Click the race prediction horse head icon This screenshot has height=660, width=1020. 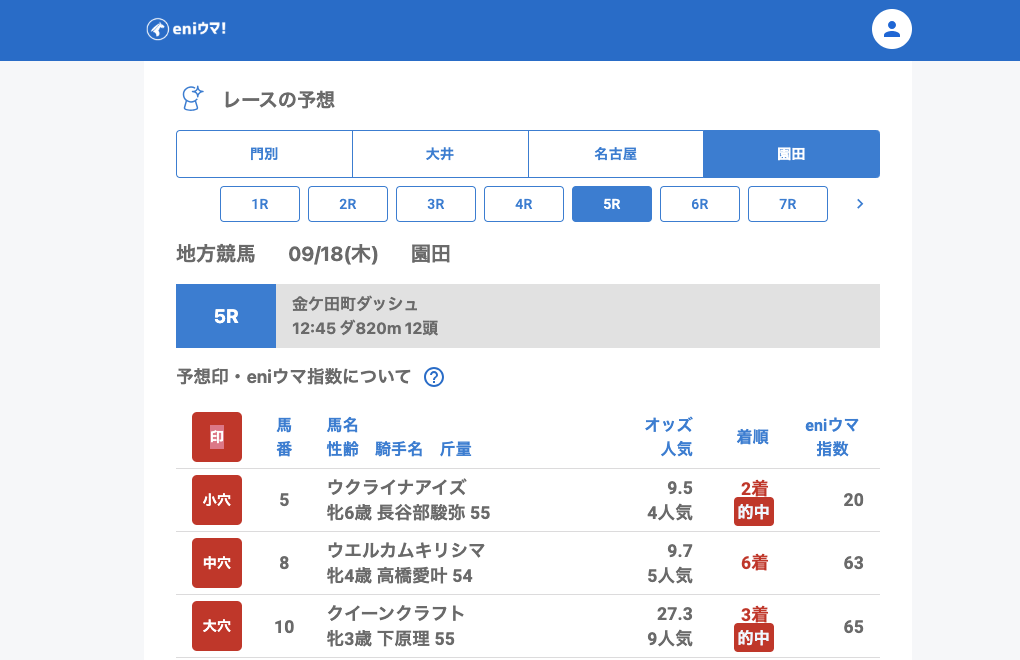pyautogui.click(x=191, y=98)
